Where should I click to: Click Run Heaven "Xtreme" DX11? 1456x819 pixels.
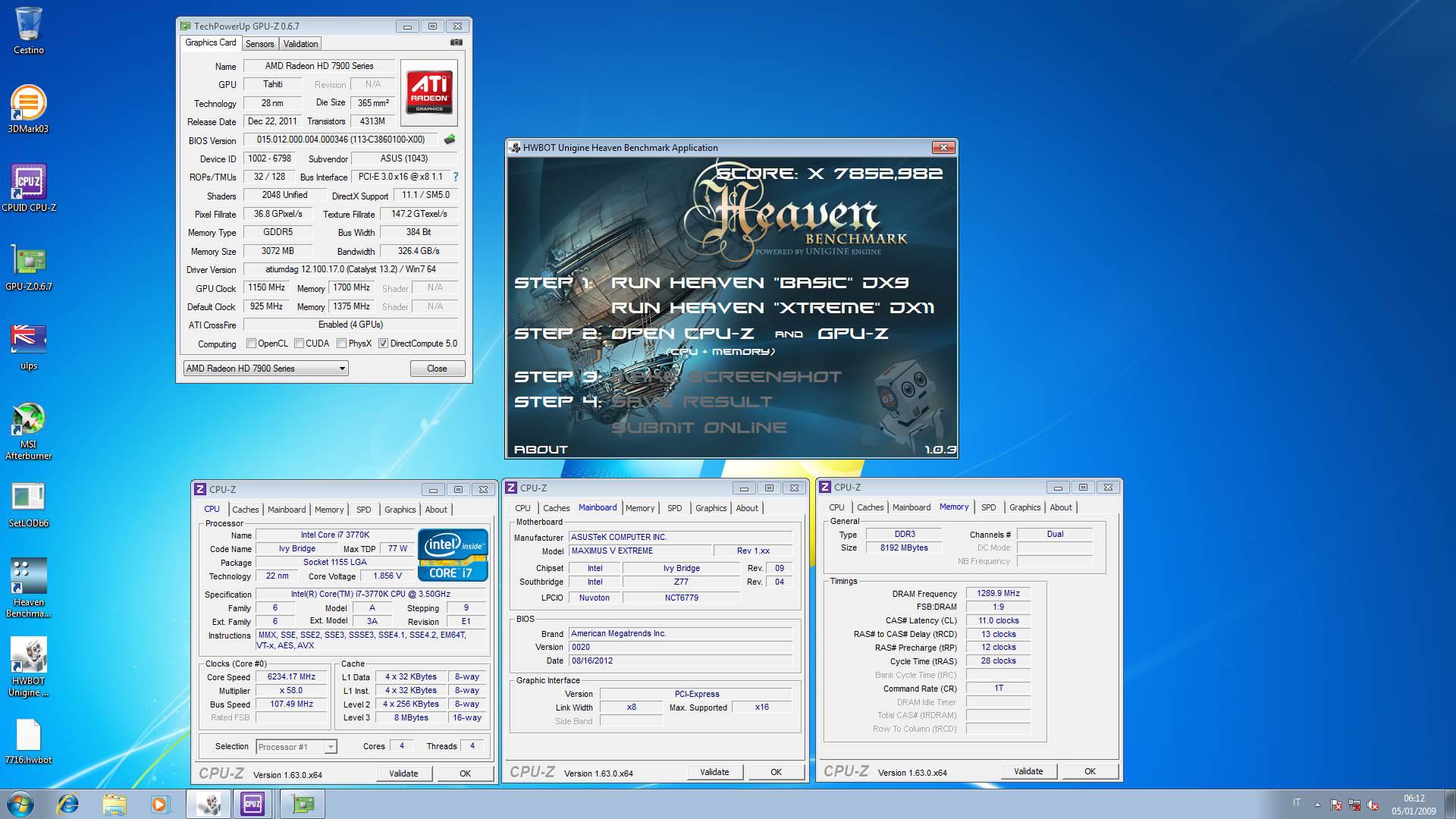tap(773, 308)
